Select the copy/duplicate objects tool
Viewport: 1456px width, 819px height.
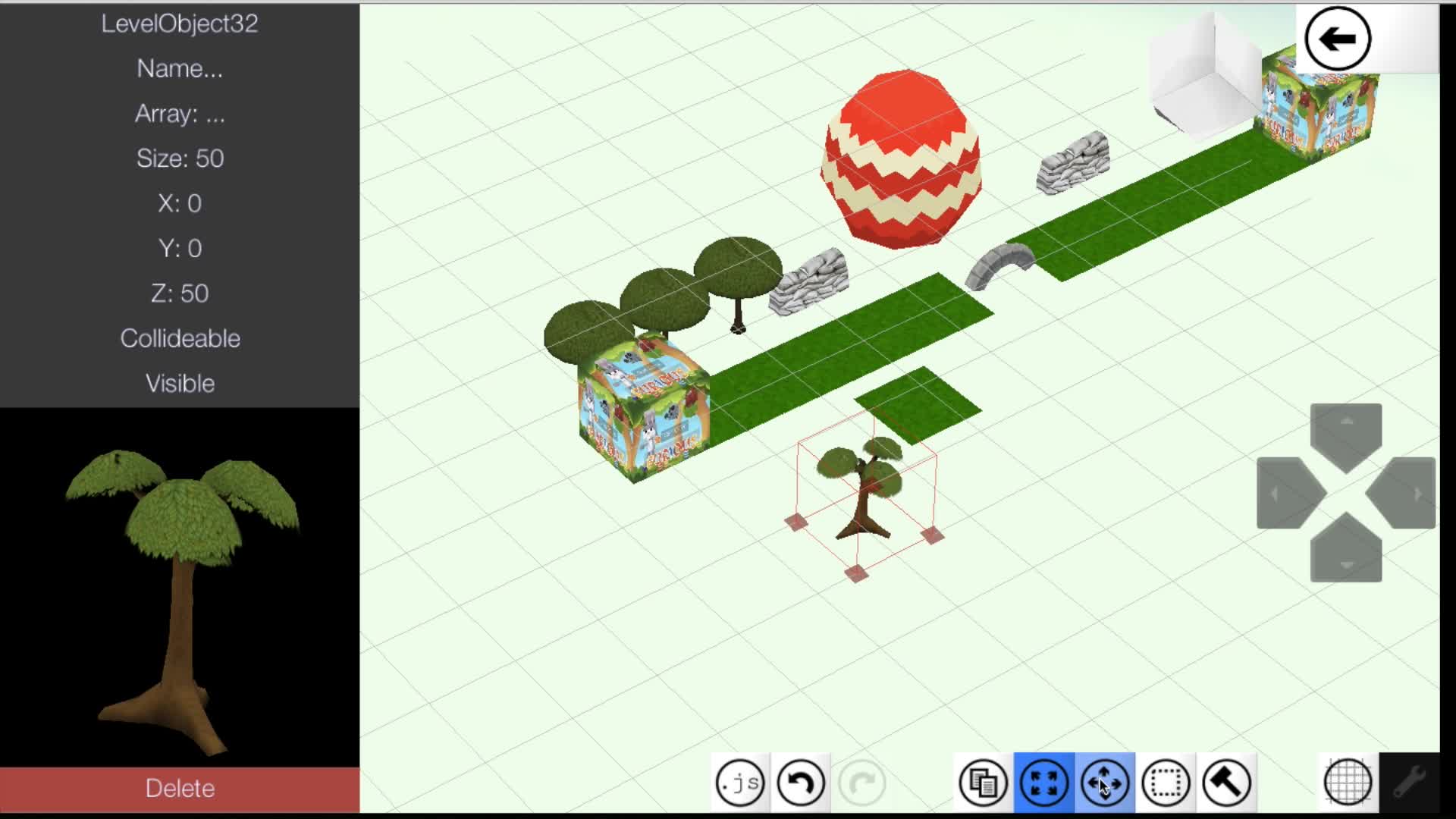(x=983, y=783)
